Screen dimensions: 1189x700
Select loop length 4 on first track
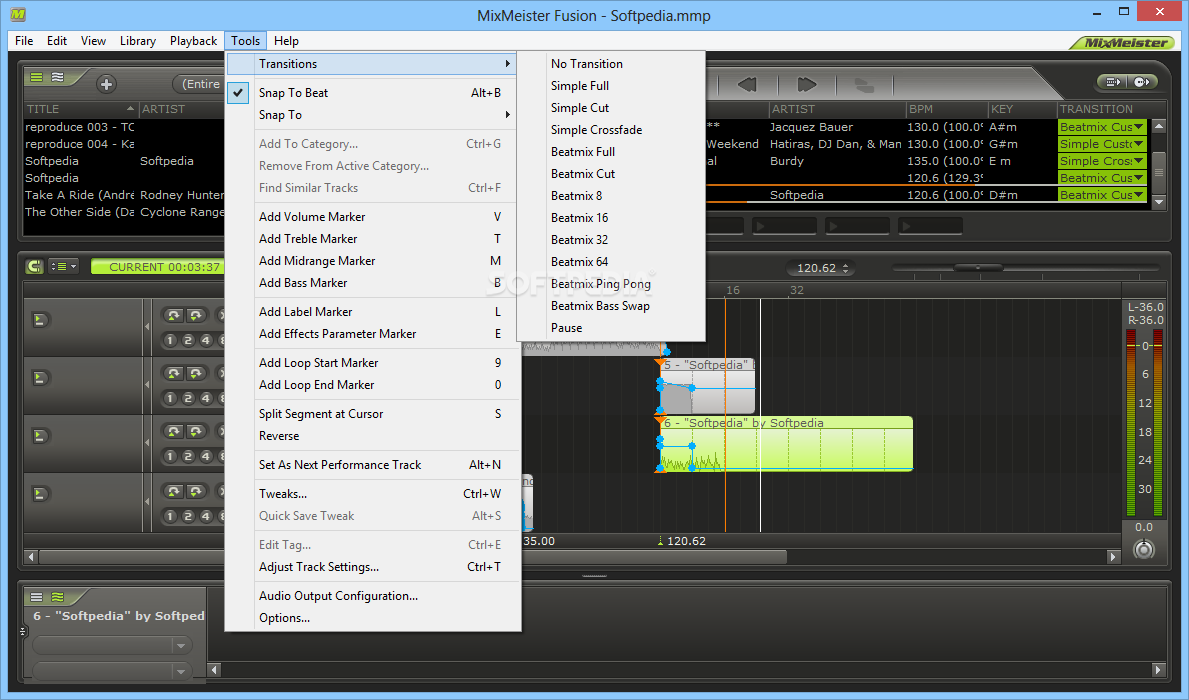pos(205,341)
